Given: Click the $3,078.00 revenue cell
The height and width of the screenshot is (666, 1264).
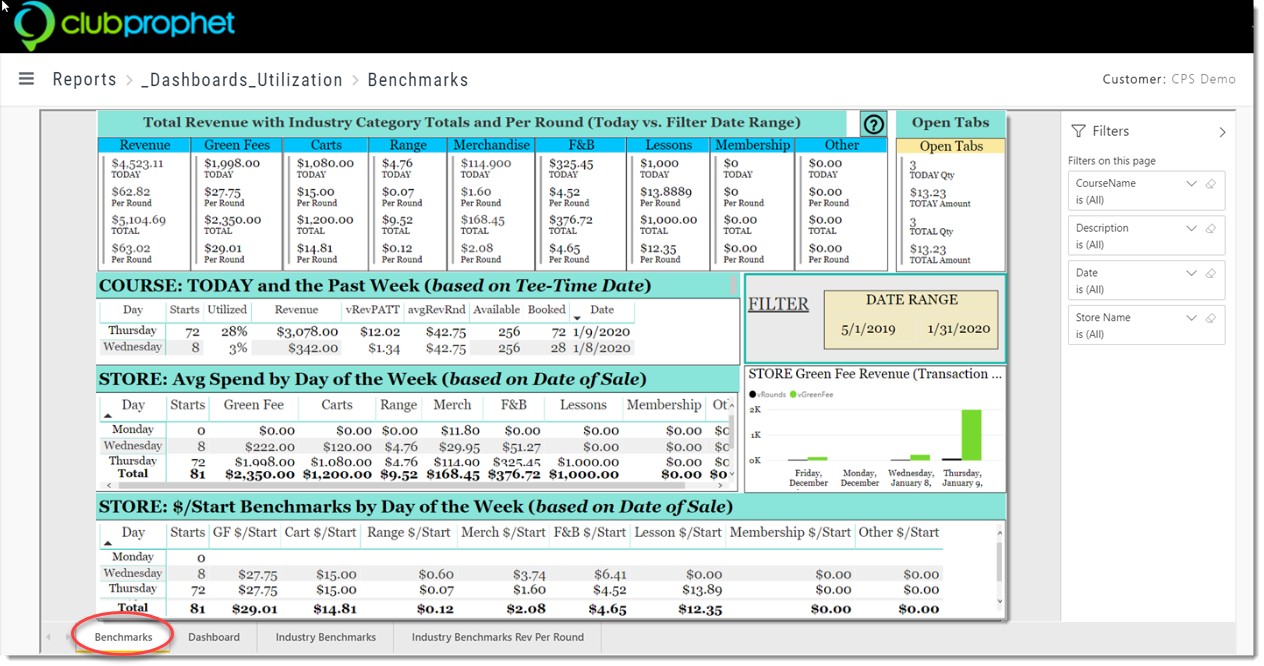Looking at the screenshot, I should [306, 331].
